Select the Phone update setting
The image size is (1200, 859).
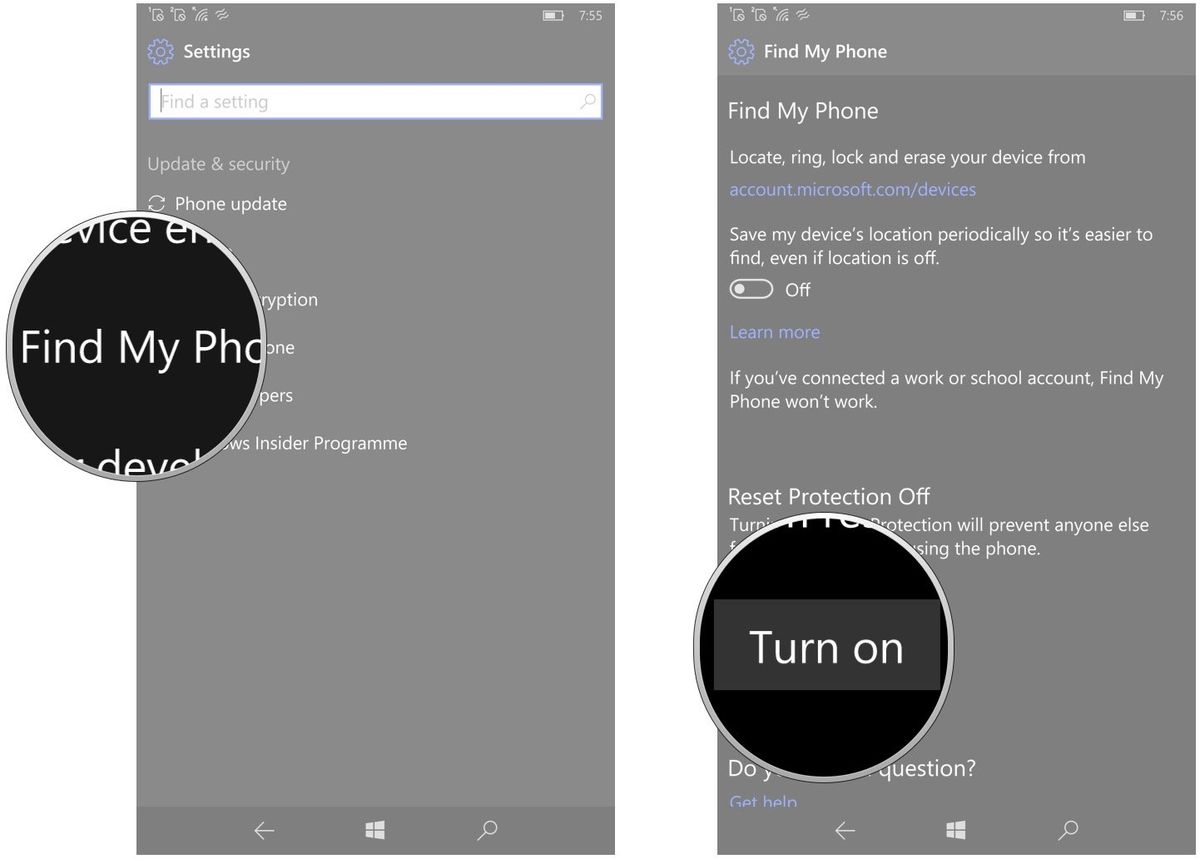tap(230, 203)
